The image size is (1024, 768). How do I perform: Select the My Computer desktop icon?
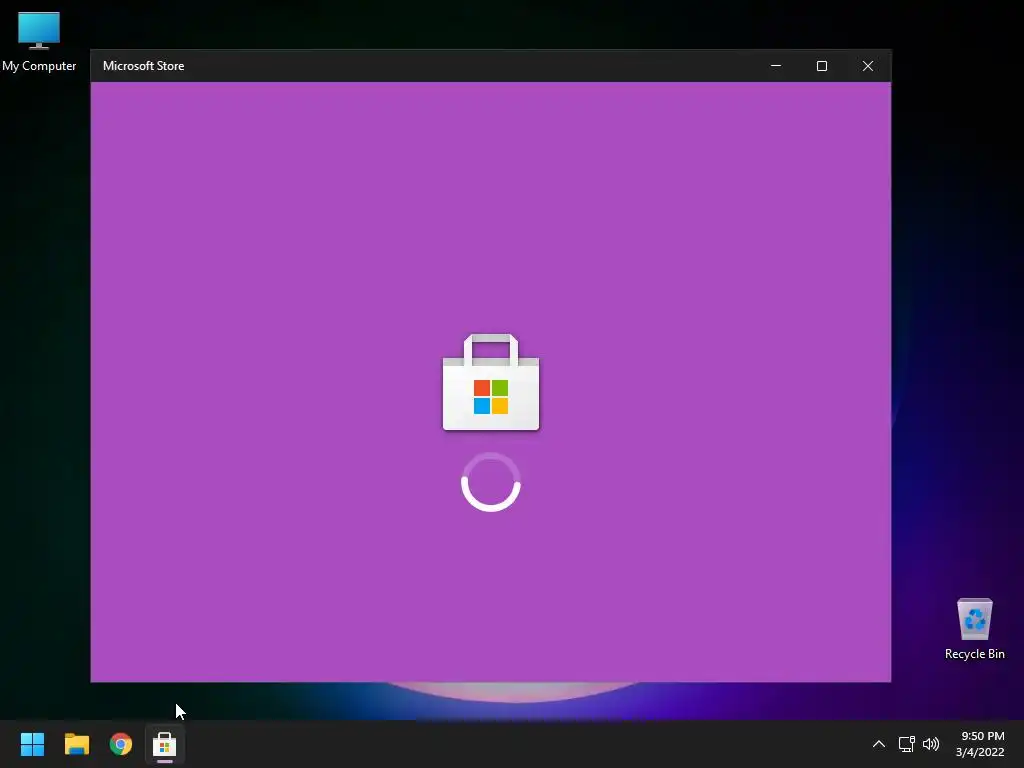point(39,42)
